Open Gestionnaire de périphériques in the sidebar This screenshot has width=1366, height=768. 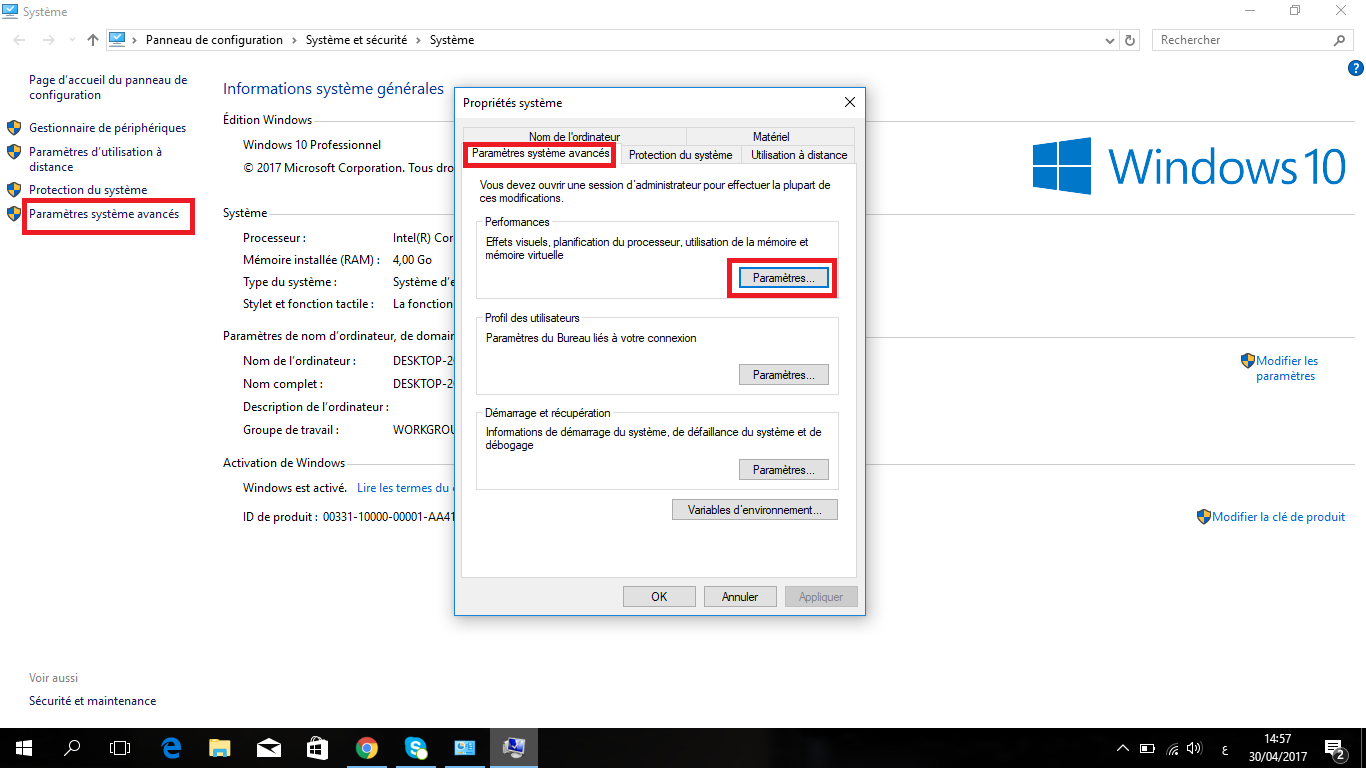coord(107,128)
